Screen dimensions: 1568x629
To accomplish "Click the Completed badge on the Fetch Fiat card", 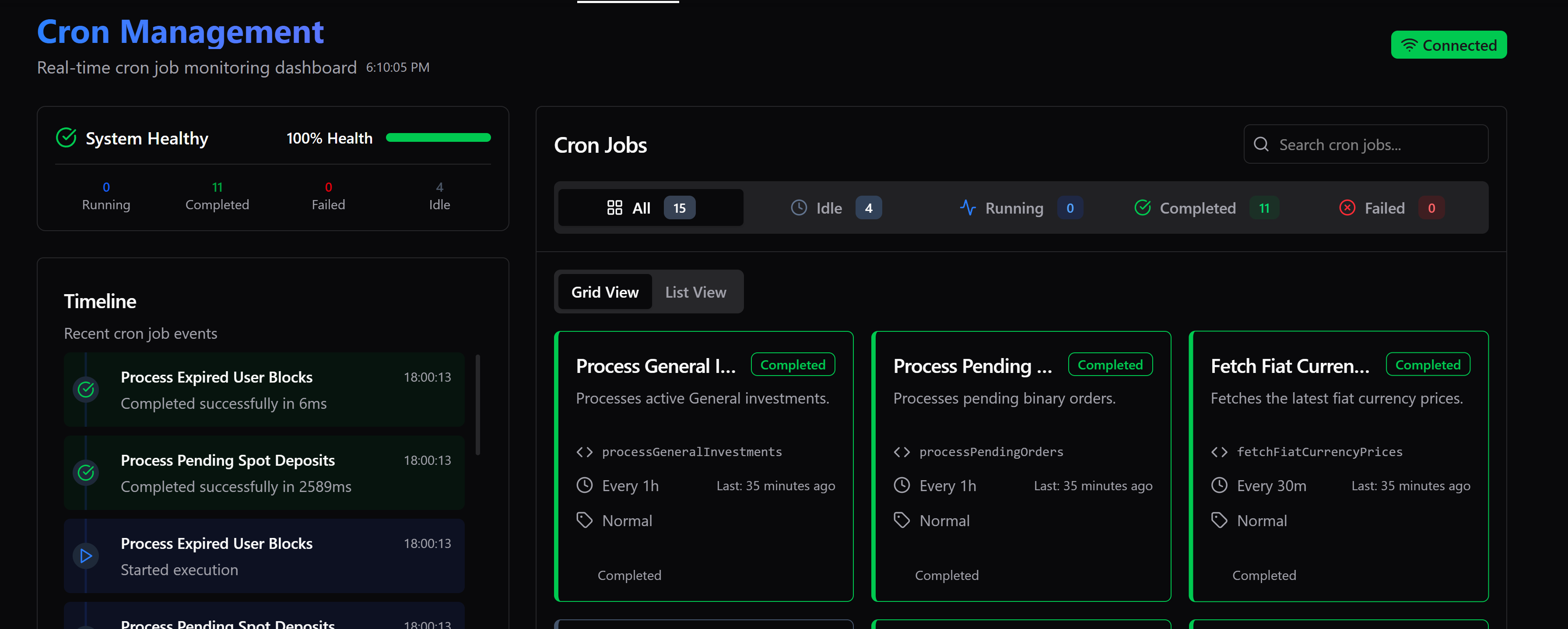I will pyautogui.click(x=1428, y=364).
